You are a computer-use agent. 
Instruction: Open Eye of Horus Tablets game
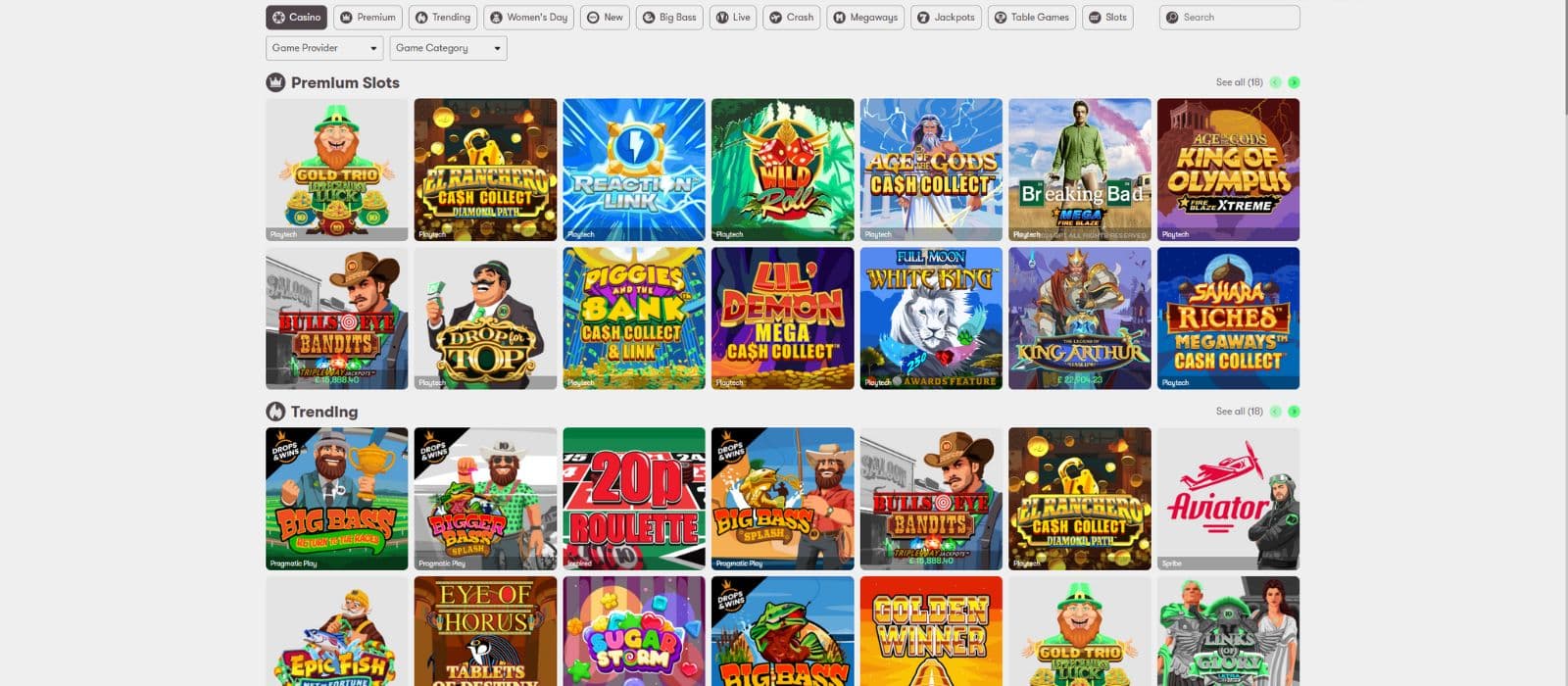click(x=485, y=631)
